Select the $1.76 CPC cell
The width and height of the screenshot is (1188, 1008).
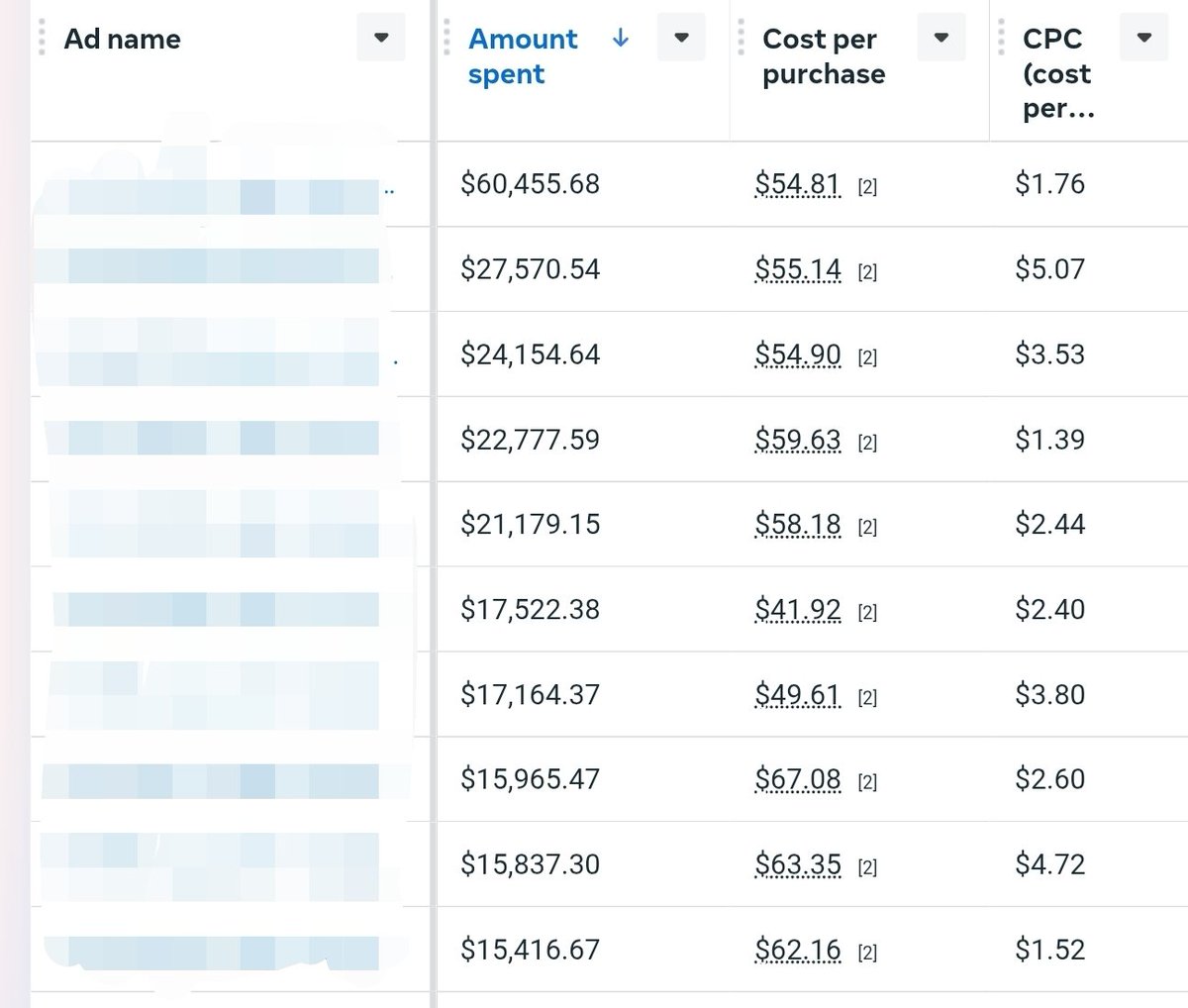[x=1049, y=184]
